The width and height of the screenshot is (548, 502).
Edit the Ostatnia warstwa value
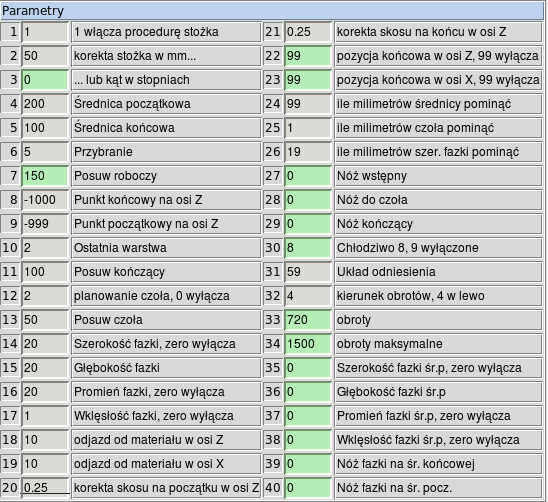45,248
